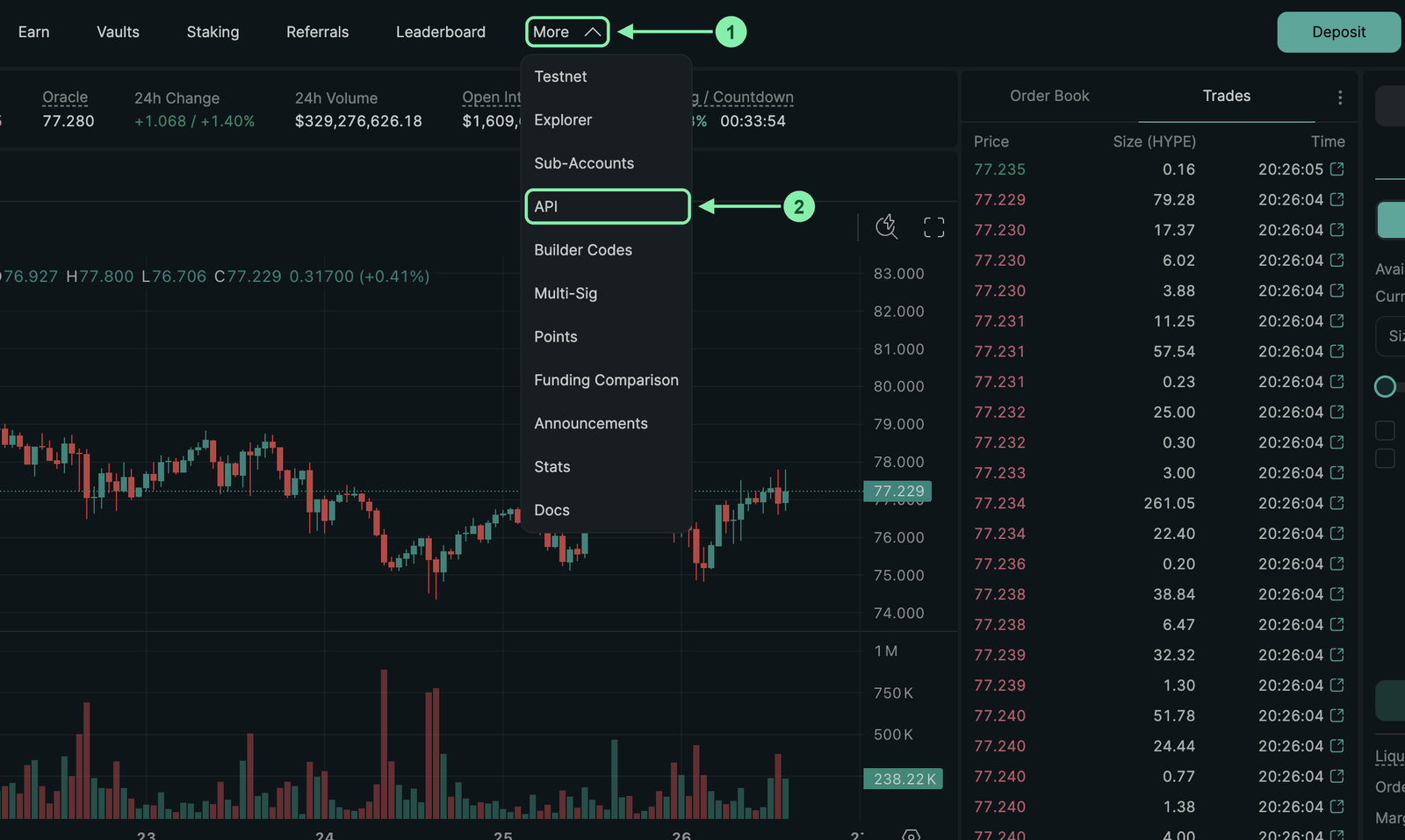Open the Leaderboard page link
This screenshot has width=1405, height=840.
click(x=441, y=32)
